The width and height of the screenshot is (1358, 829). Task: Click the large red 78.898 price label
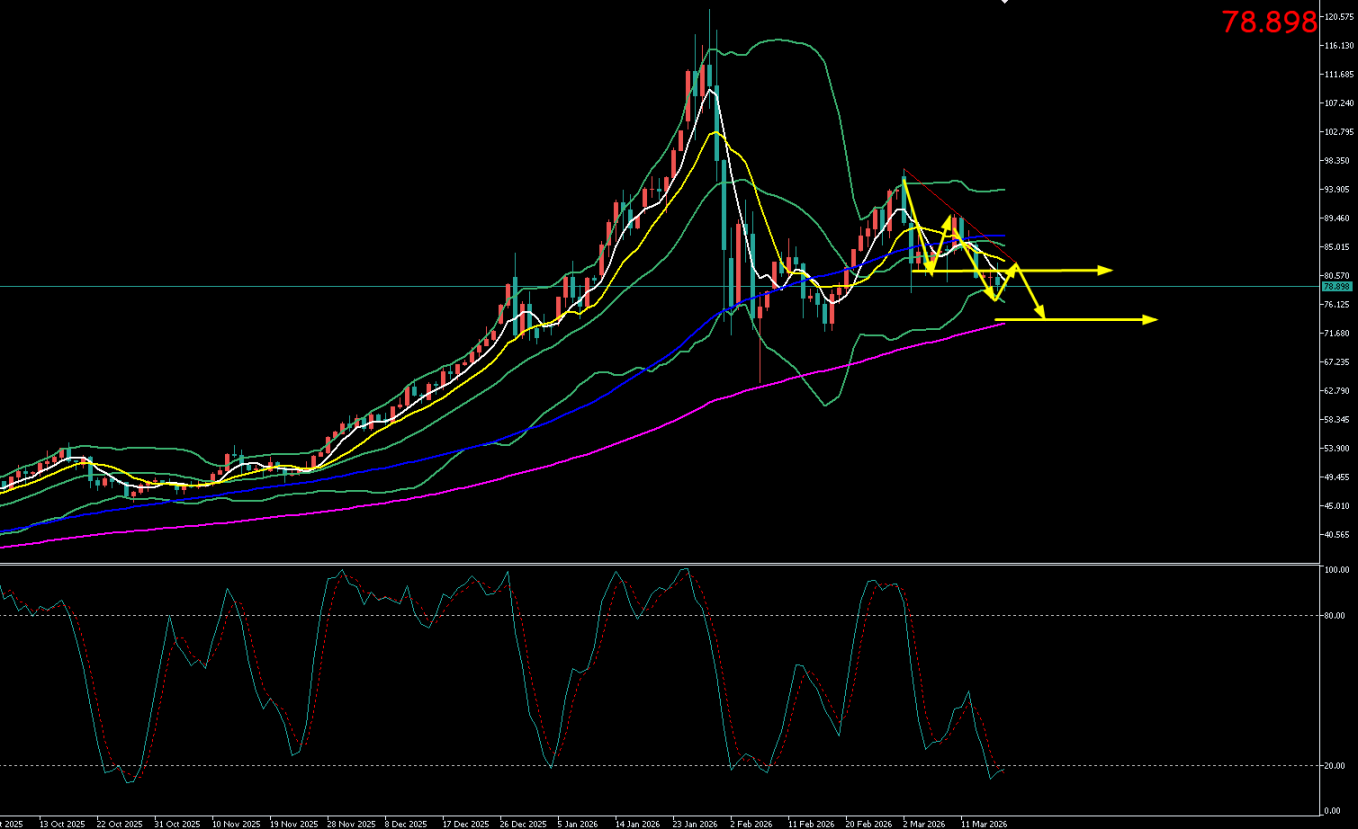click(1269, 22)
